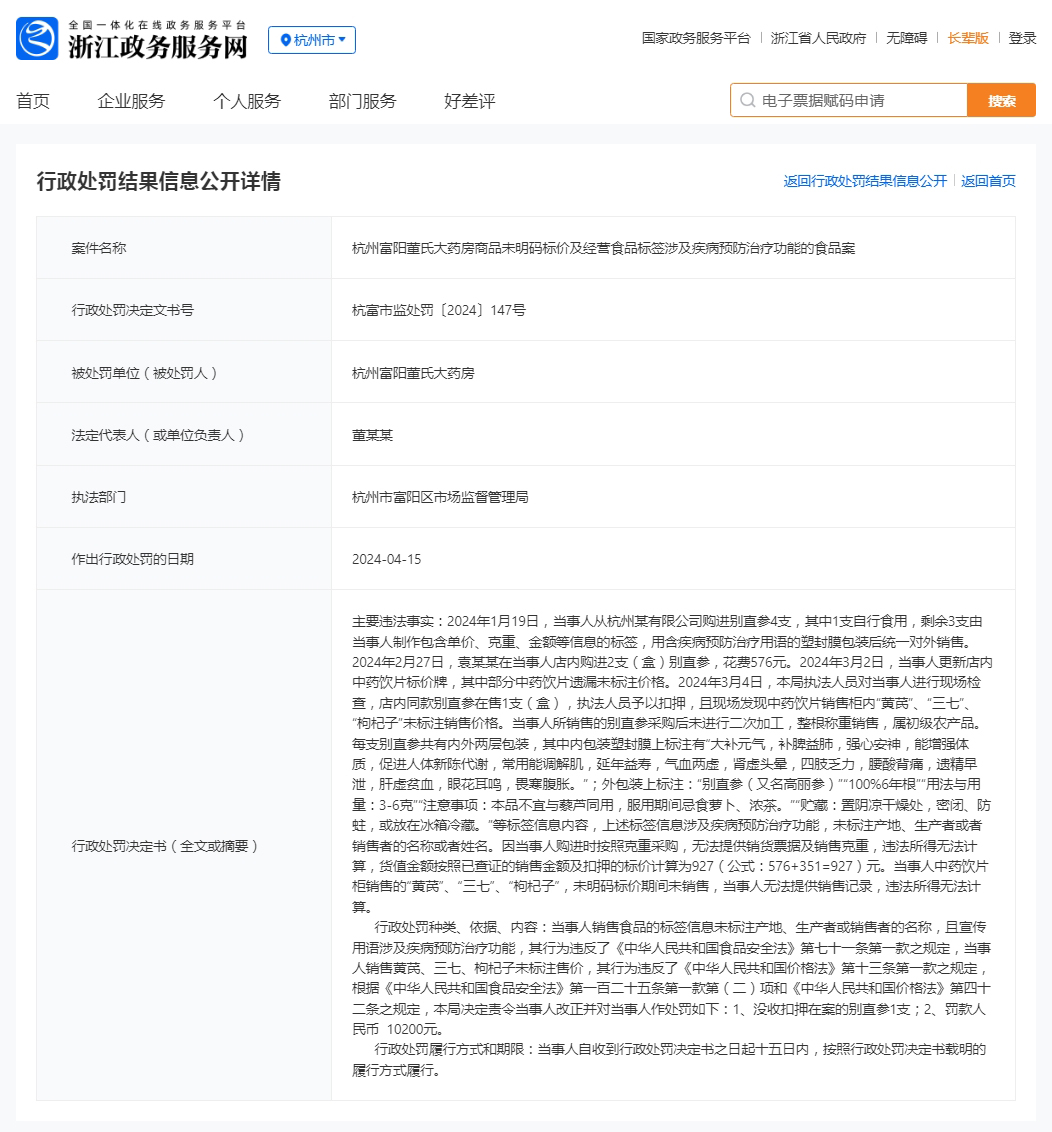Click 返回行政处罚结果信息公开 link
Viewport: 1052px width, 1132px height.
coord(865,181)
